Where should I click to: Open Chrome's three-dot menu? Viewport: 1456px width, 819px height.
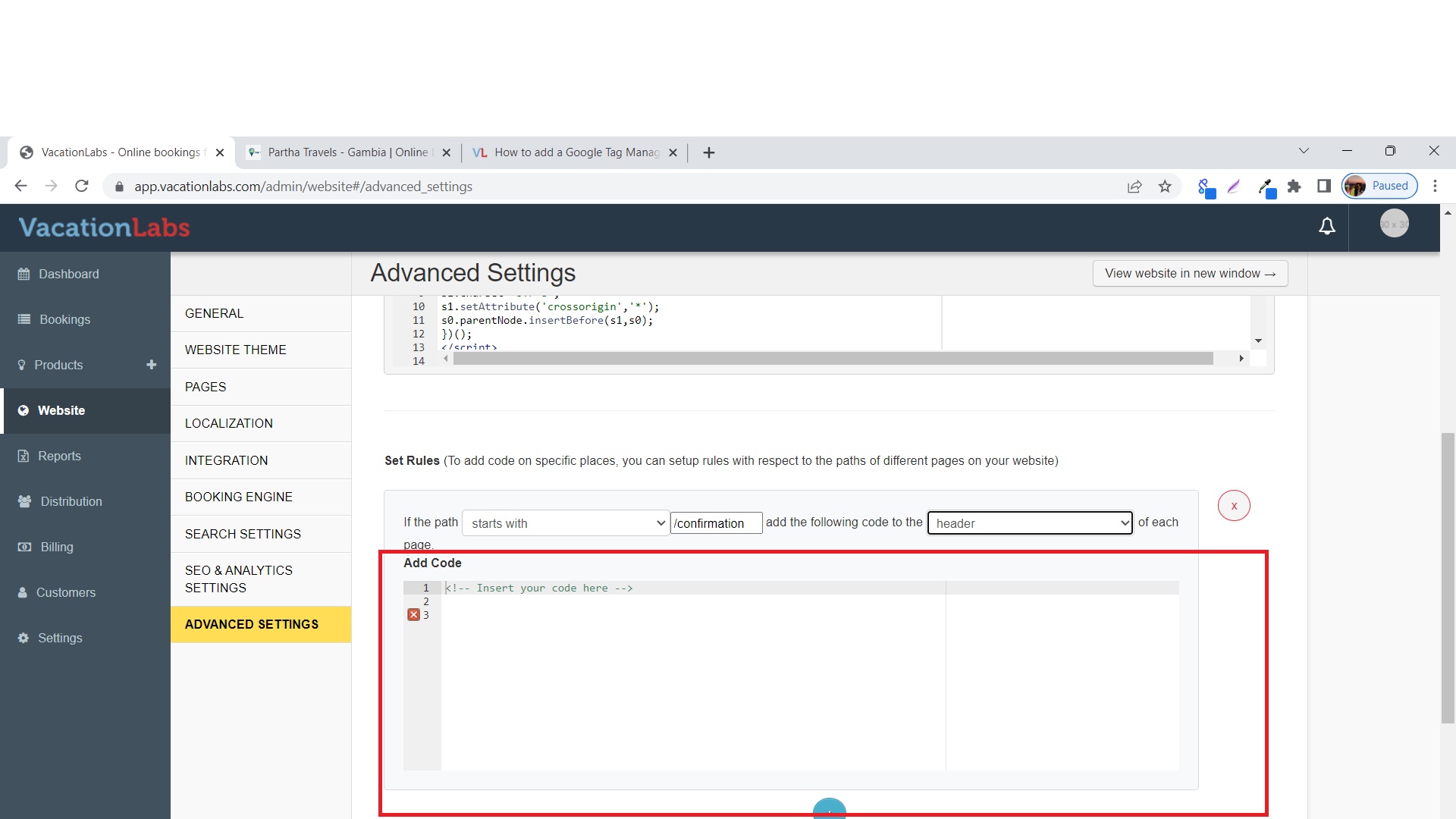(1435, 187)
